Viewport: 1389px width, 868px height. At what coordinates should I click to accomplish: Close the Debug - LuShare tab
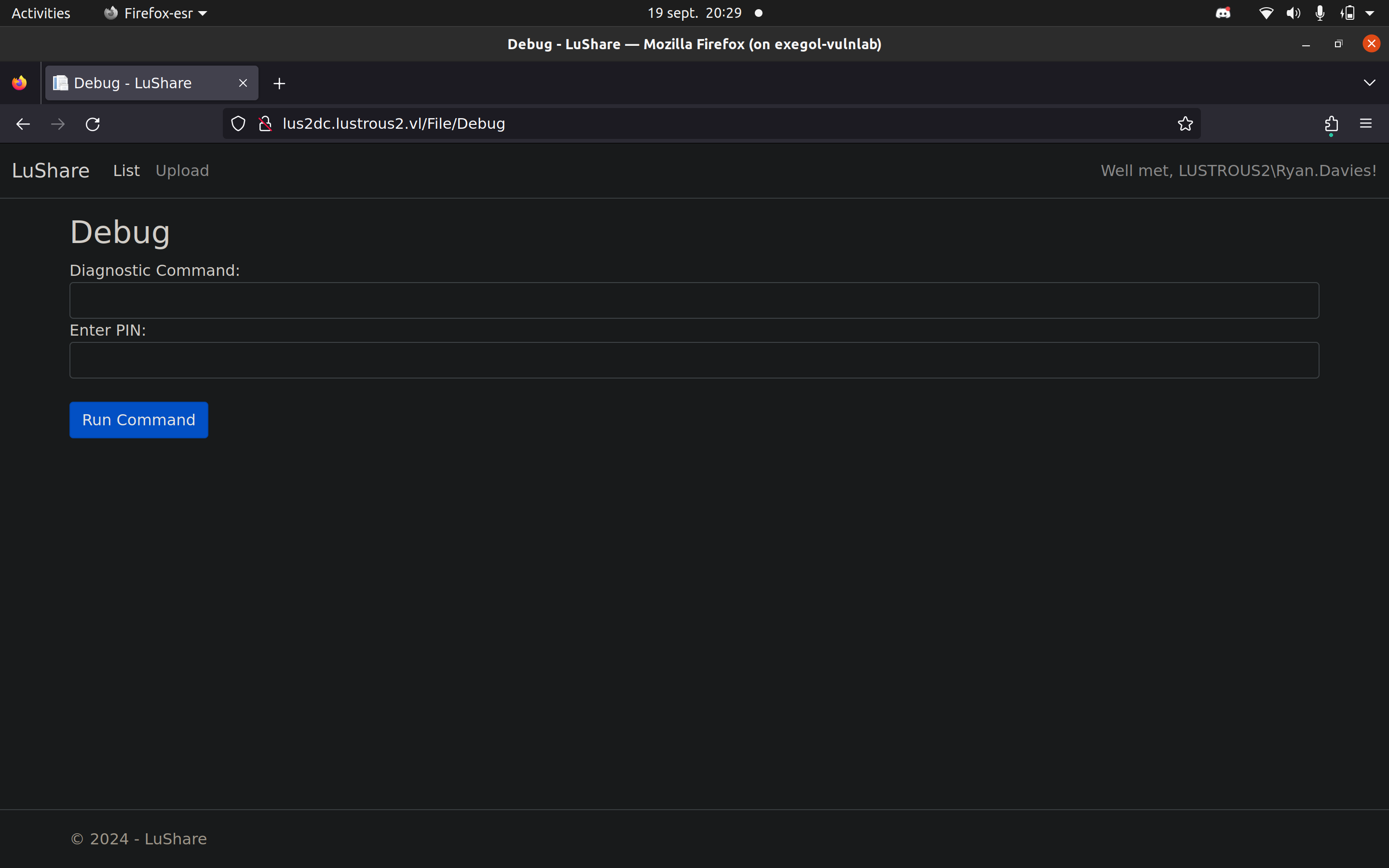click(x=244, y=83)
